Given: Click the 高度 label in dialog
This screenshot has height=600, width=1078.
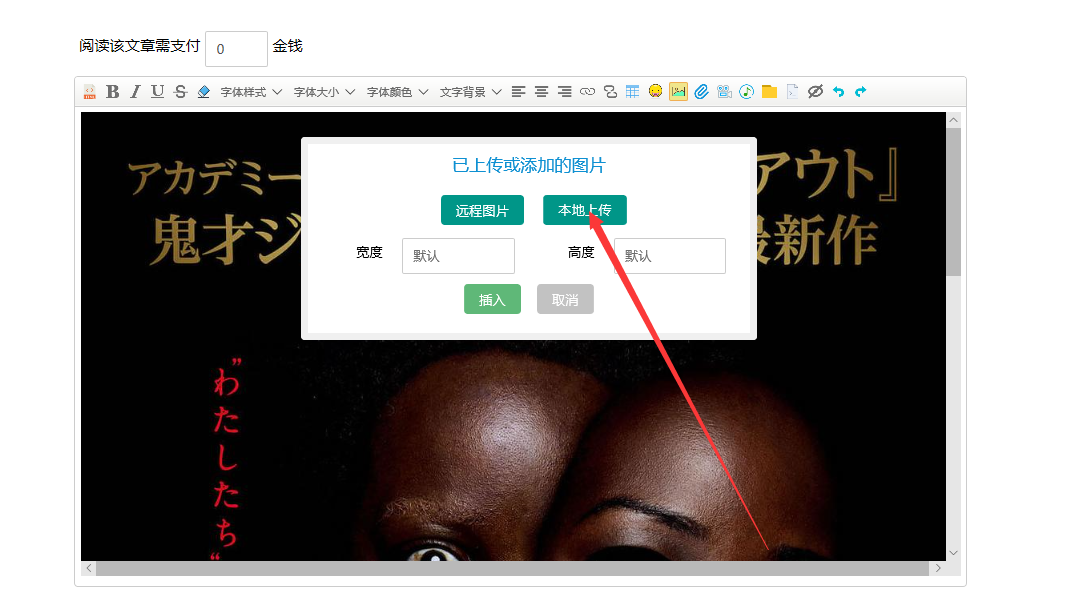Looking at the screenshot, I should click(581, 252).
